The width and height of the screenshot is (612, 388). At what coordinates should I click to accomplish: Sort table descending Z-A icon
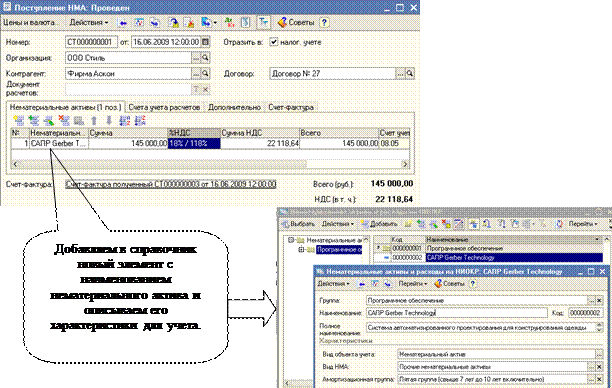(x=140, y=121)
